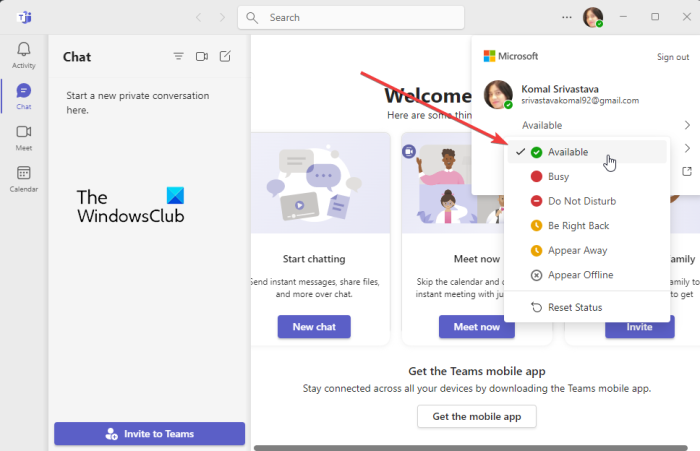Click the horizontal scrollbar at bottom

click(x=471, y=448)
